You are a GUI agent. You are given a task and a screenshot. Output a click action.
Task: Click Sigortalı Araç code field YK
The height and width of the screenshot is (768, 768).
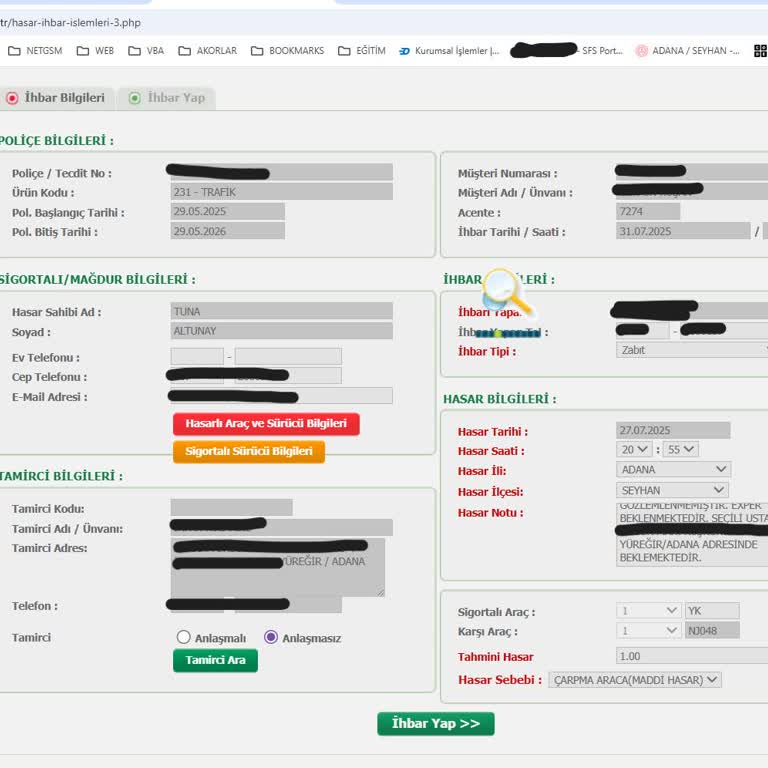click(x=712, y=611)
